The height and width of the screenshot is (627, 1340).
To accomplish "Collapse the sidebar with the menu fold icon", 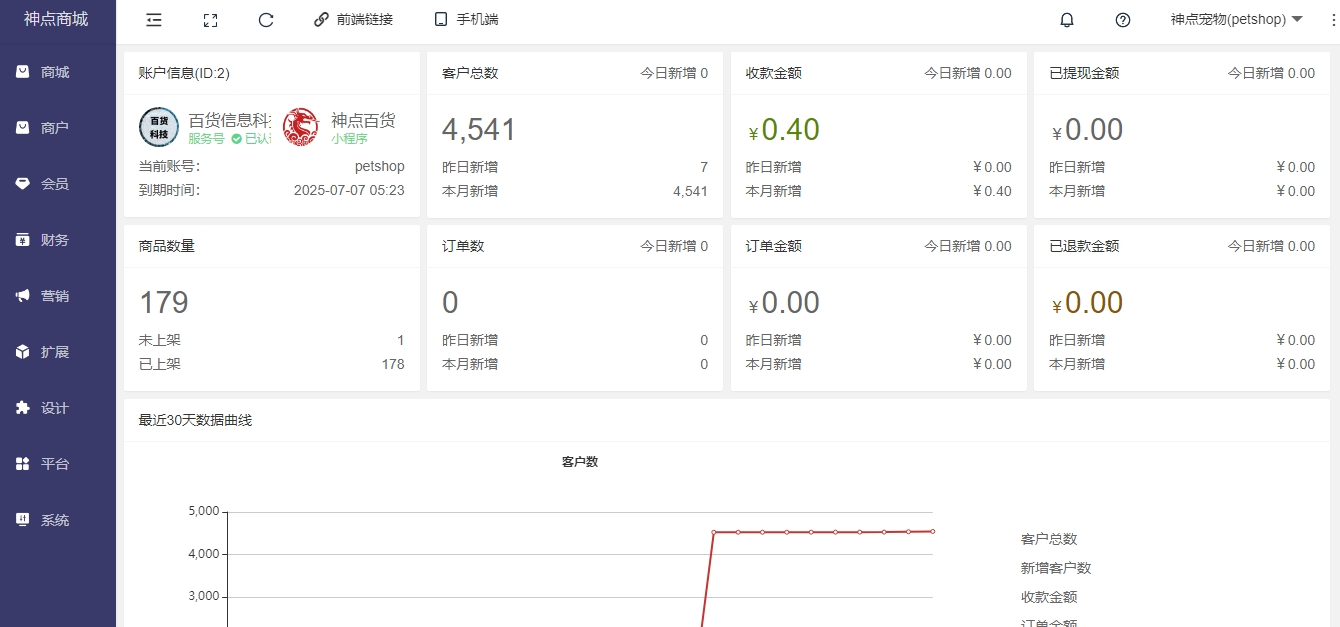I will point(154,20).
